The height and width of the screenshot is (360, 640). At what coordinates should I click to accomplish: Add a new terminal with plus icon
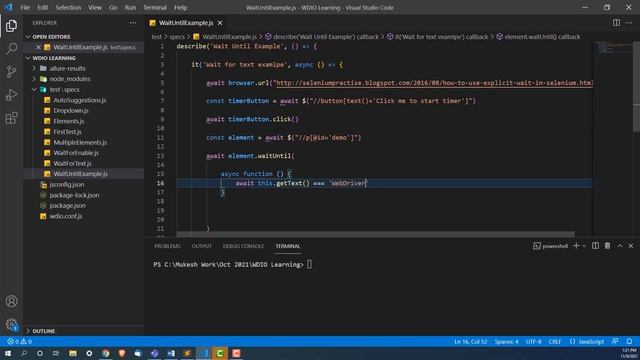click(x=576, y=246)
